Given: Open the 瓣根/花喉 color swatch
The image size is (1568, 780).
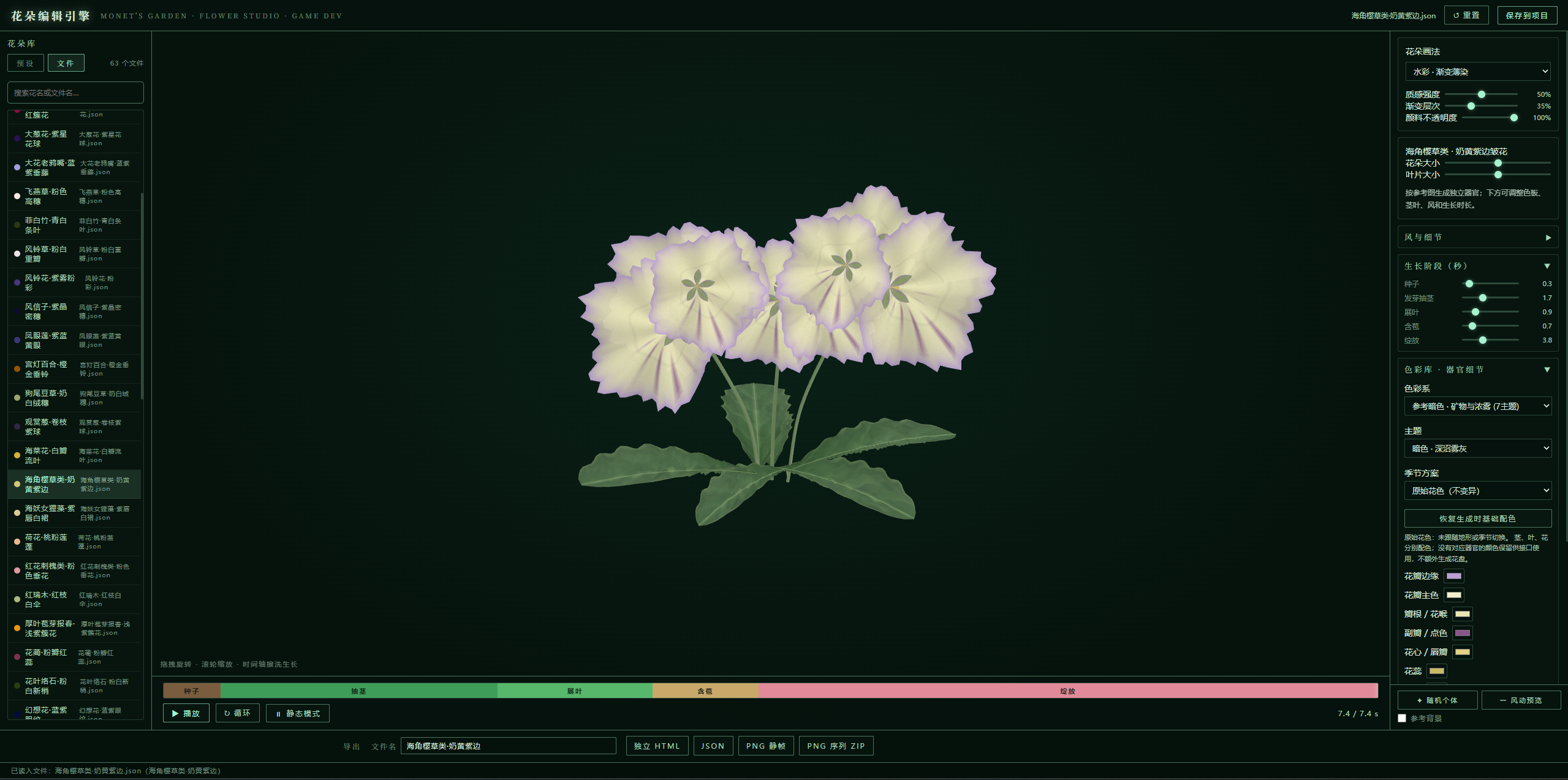Looking at the screenshot, I should pos(1462,614).
